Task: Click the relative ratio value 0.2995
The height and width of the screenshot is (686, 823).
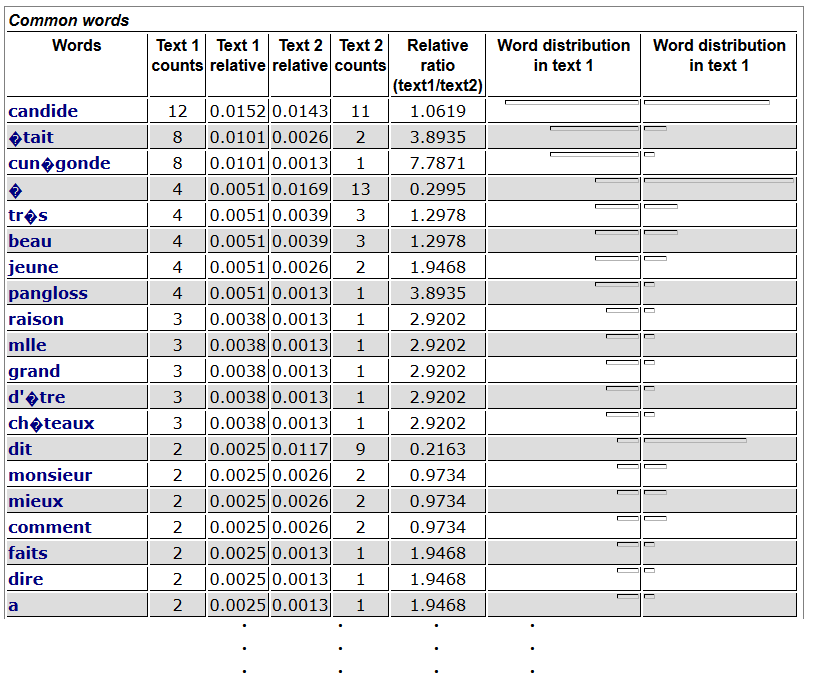Action: (x=438, y=189)
